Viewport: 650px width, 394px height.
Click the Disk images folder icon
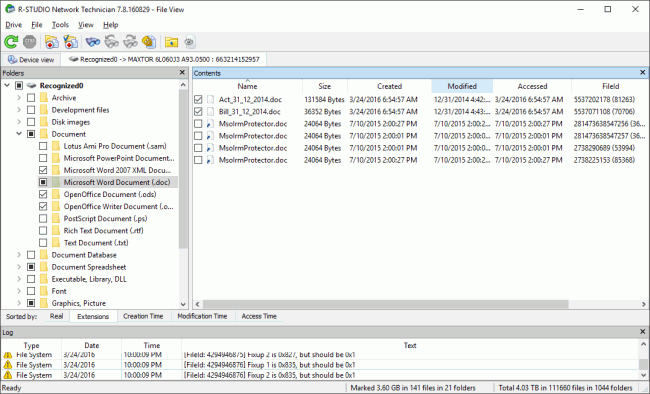pos(44,122)
